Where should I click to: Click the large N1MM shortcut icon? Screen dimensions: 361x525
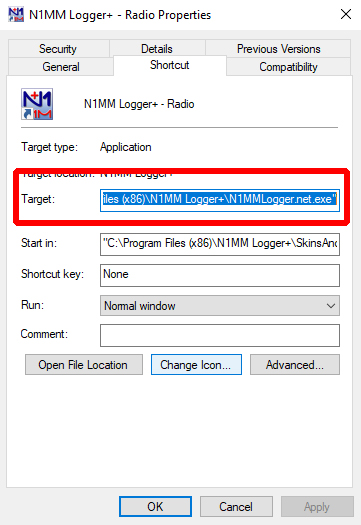click(37, 104)
